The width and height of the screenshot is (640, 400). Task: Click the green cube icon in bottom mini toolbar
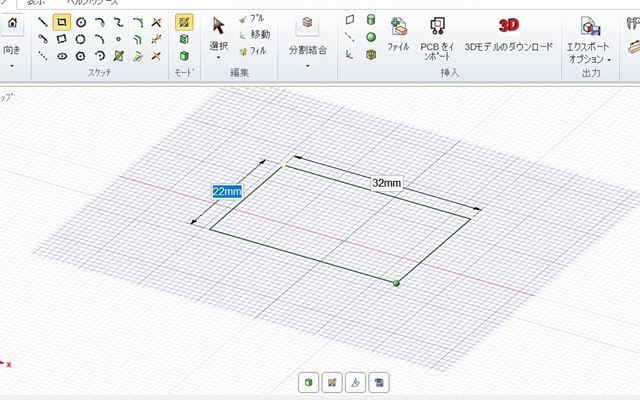(x=309, y=382)
